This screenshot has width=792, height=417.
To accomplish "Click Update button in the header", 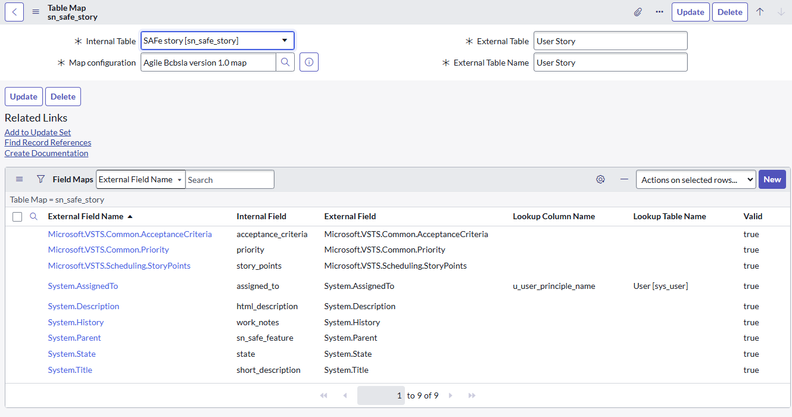I will click(x=690, y=12).
